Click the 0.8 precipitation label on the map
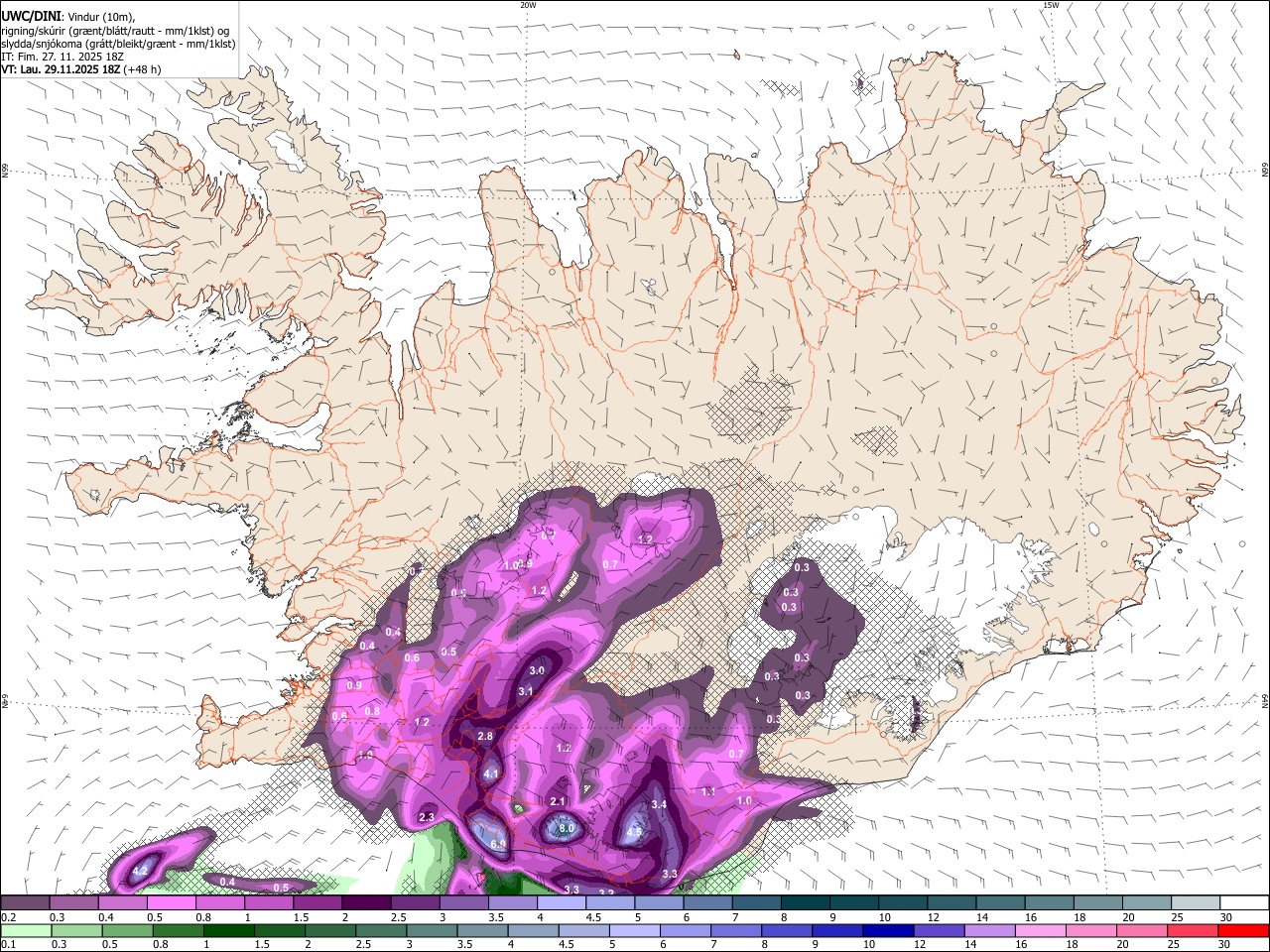The width and height of the screenshot is (1270, 952). (372, 711)
